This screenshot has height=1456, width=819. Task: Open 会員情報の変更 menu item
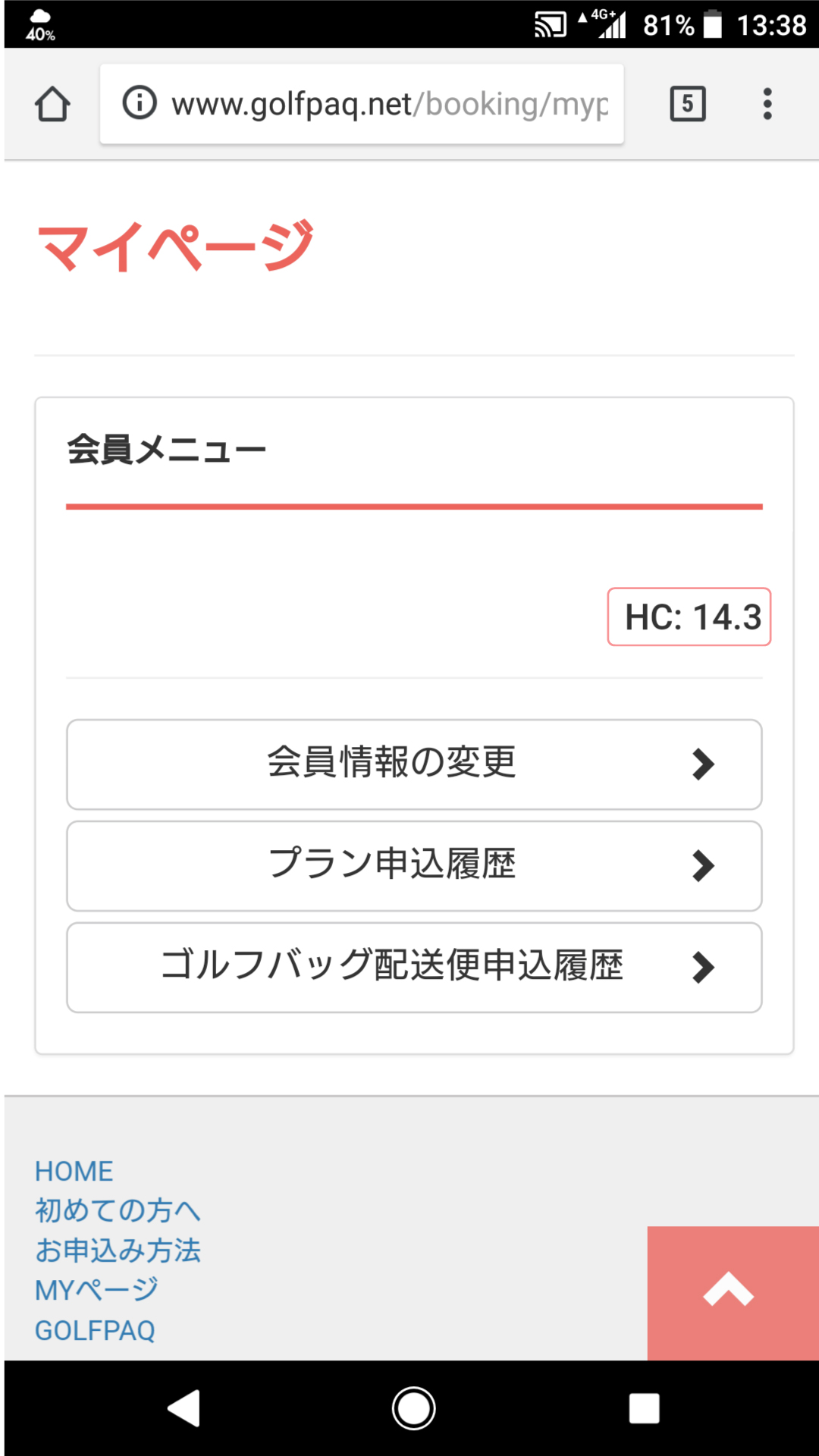click(414, 764)
